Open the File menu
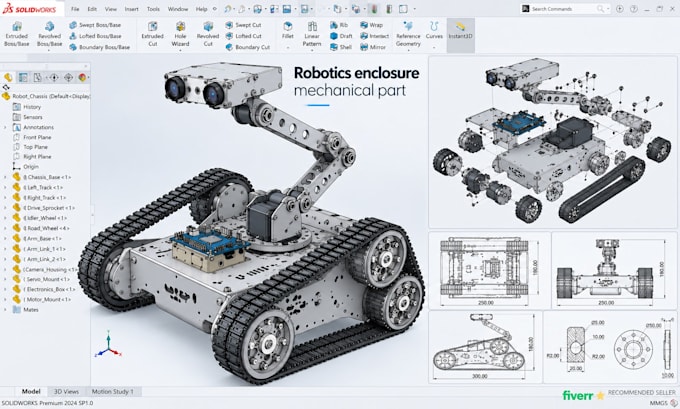Image resolution: width=680 pixels, height=409 pixels. tap(75, 9)
